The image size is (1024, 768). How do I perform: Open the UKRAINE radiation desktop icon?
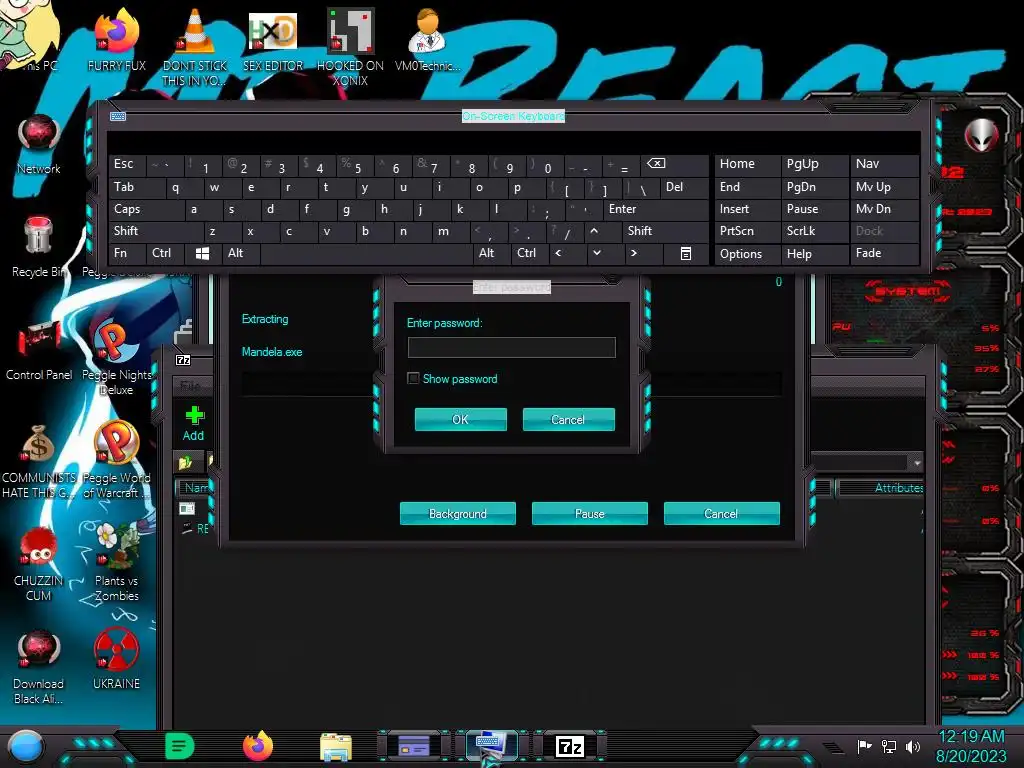click(116, 660)
